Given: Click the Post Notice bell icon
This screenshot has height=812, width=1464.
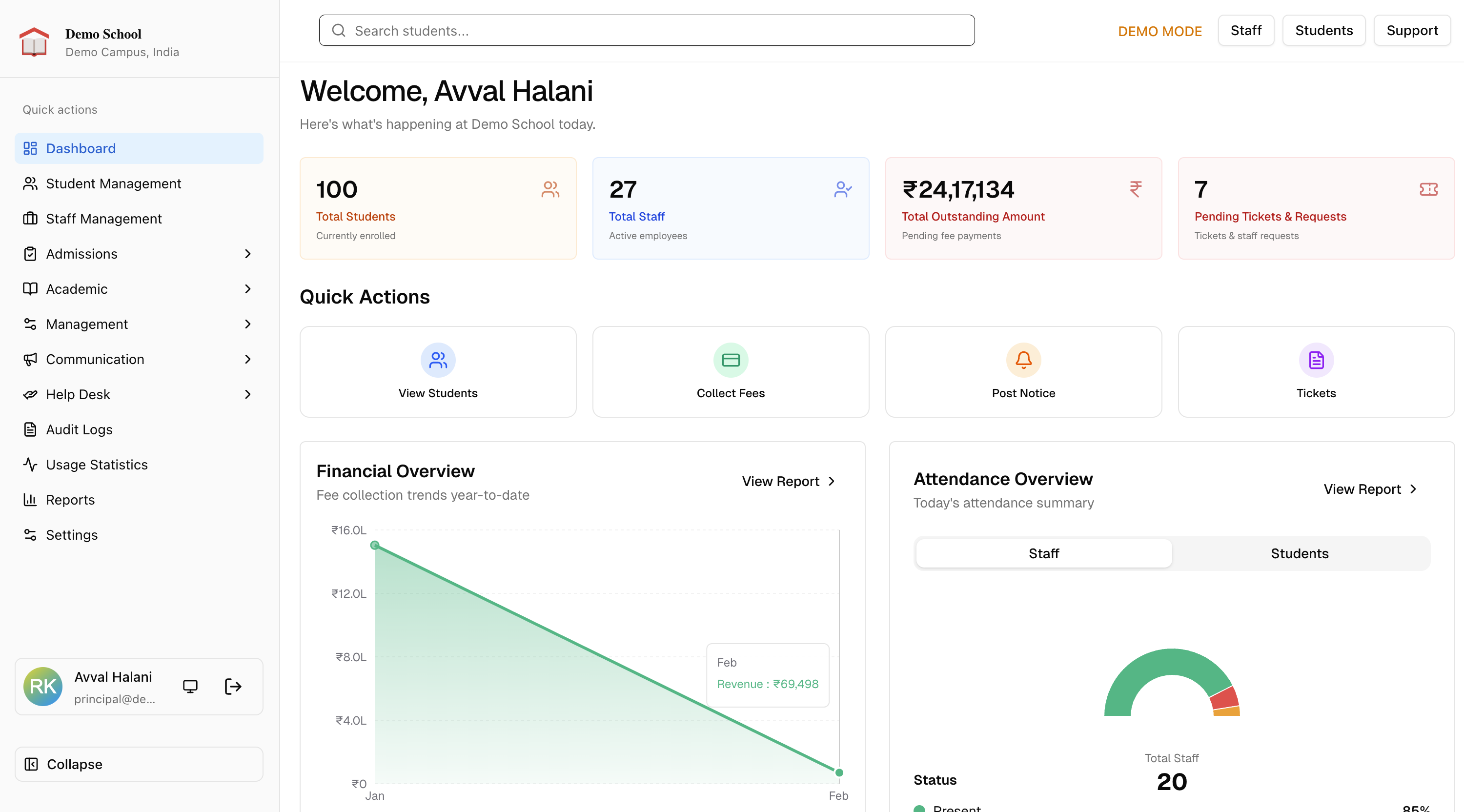Looking at the screenshot, I should [1023, 360].
